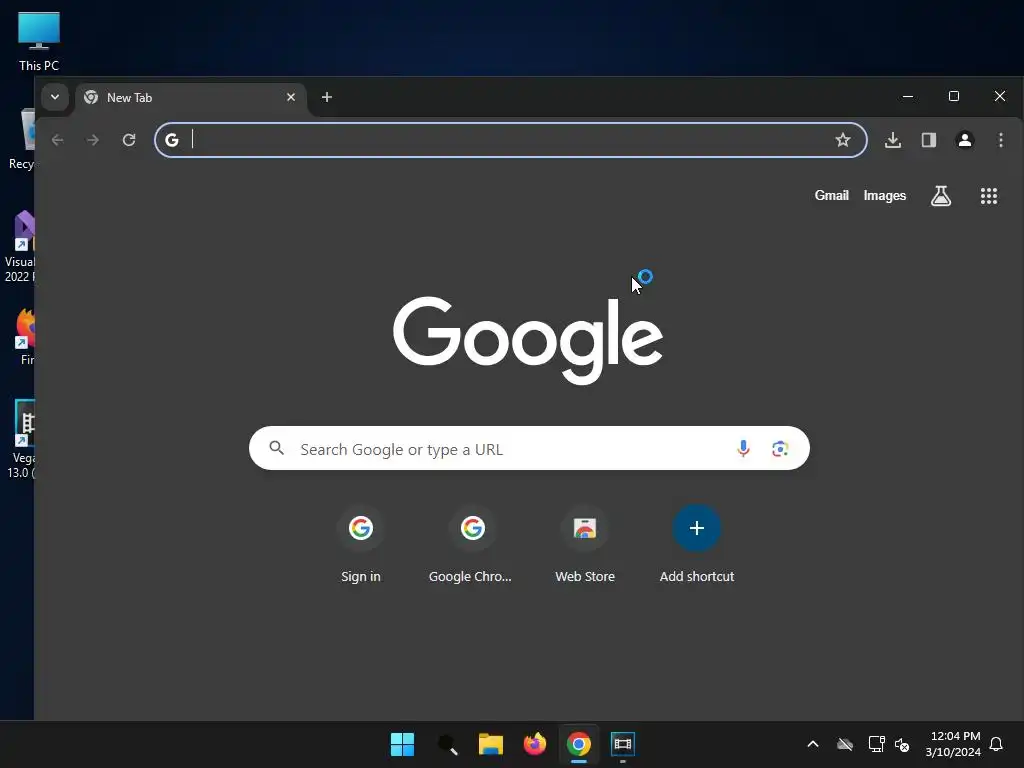Open the Images link
Screen dimensions: 1024x768
(884, 195)
